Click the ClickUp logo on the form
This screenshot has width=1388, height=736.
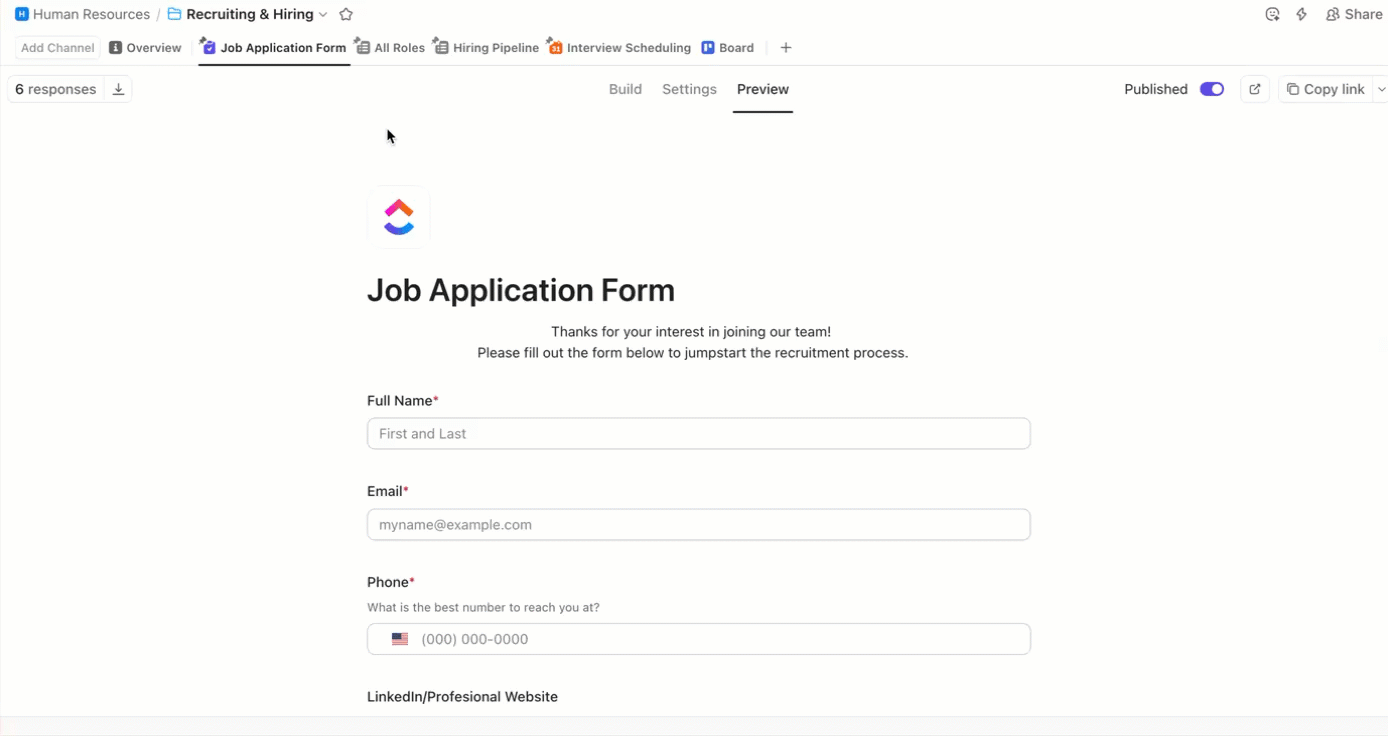point(398,216)
